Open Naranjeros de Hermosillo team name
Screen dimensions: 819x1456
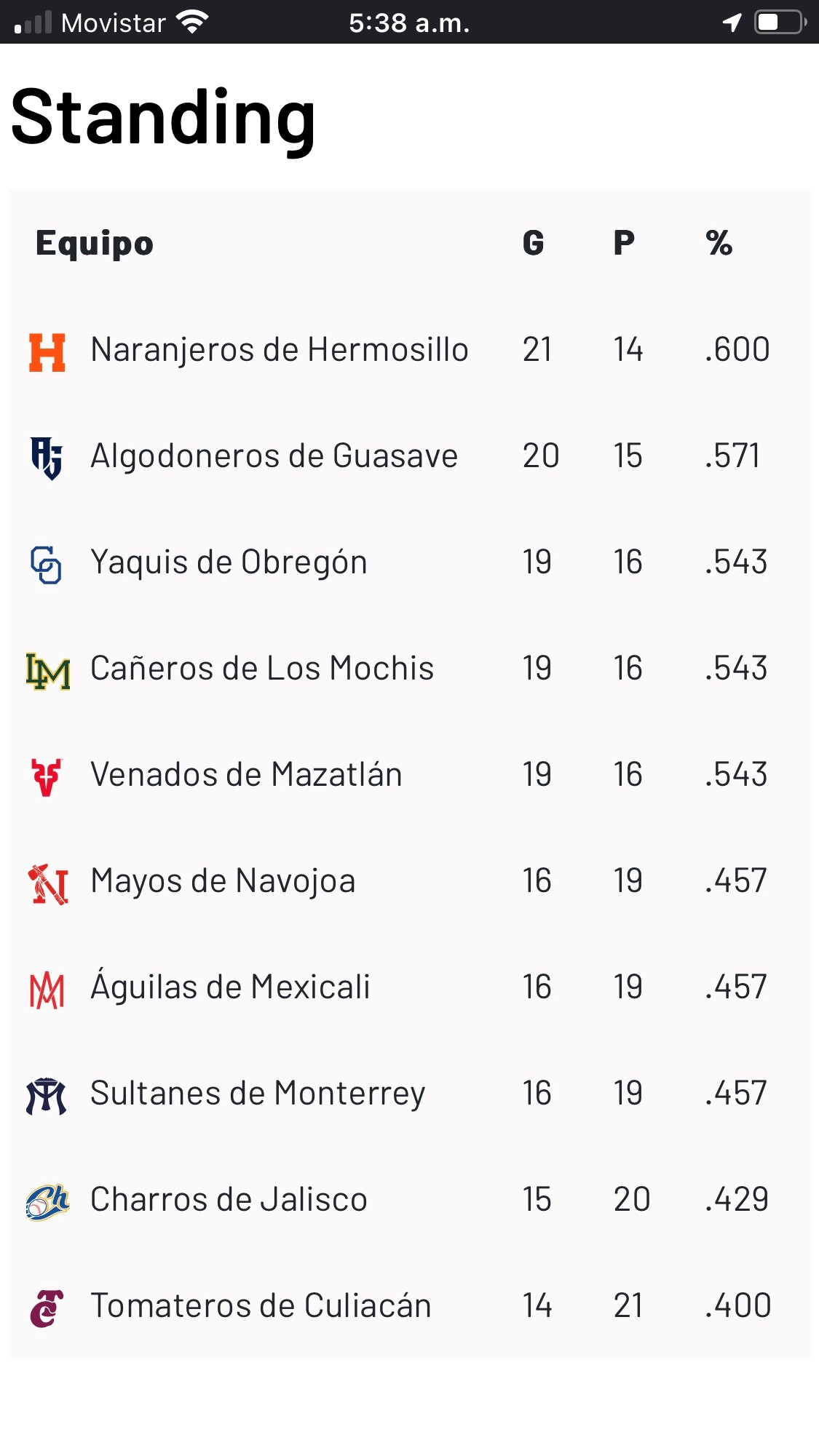(280, 350)
